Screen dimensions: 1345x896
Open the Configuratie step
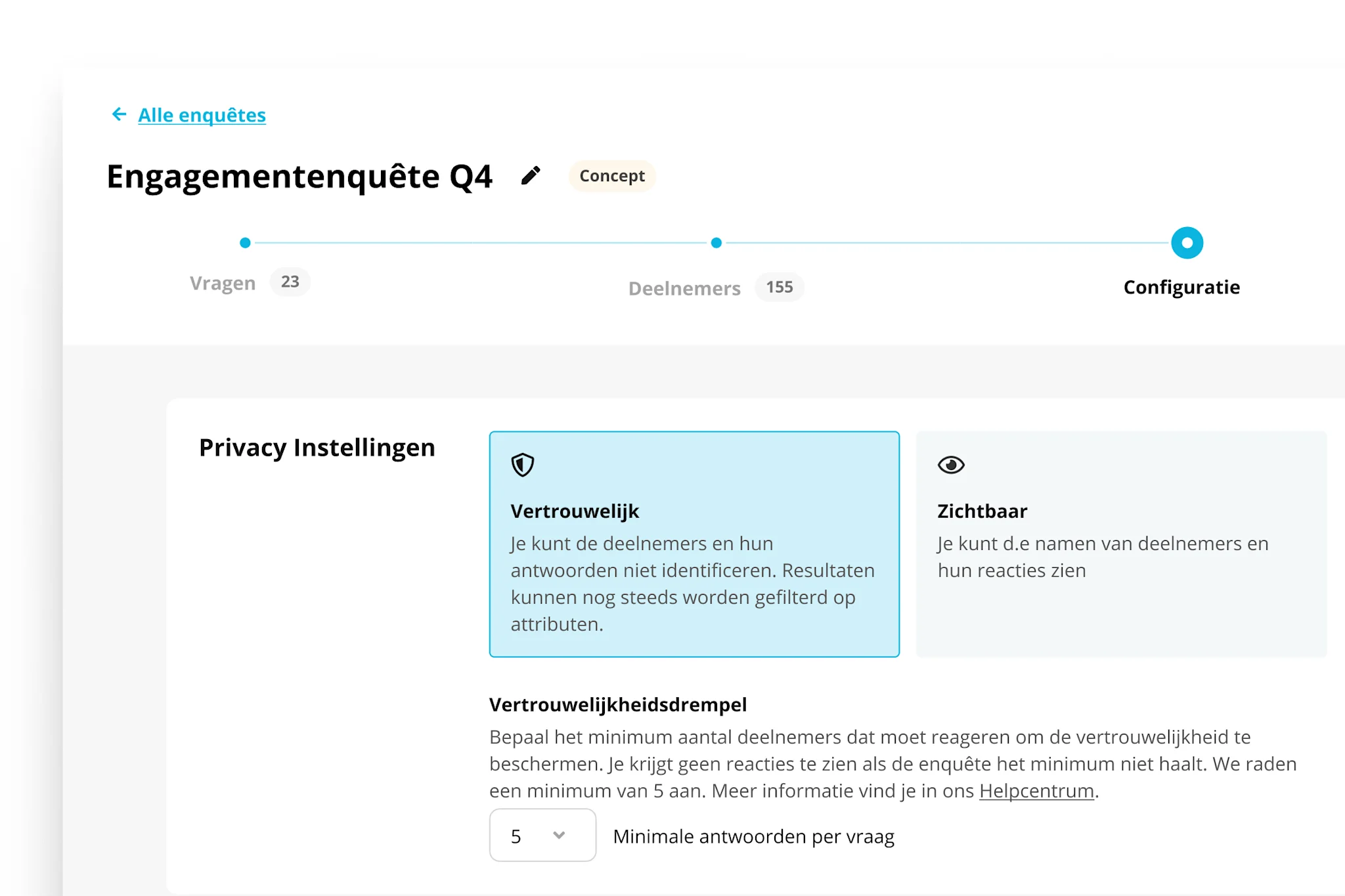(x=1181, y=288)
